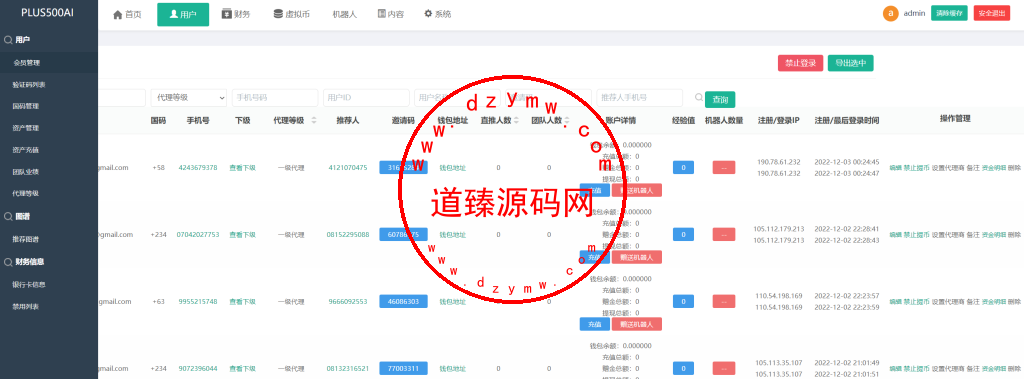The width and height of the screenshot is (1024, 379).
Task: Click 删除 for the 105.113.35.107 row
Action: click(1014, 369)
